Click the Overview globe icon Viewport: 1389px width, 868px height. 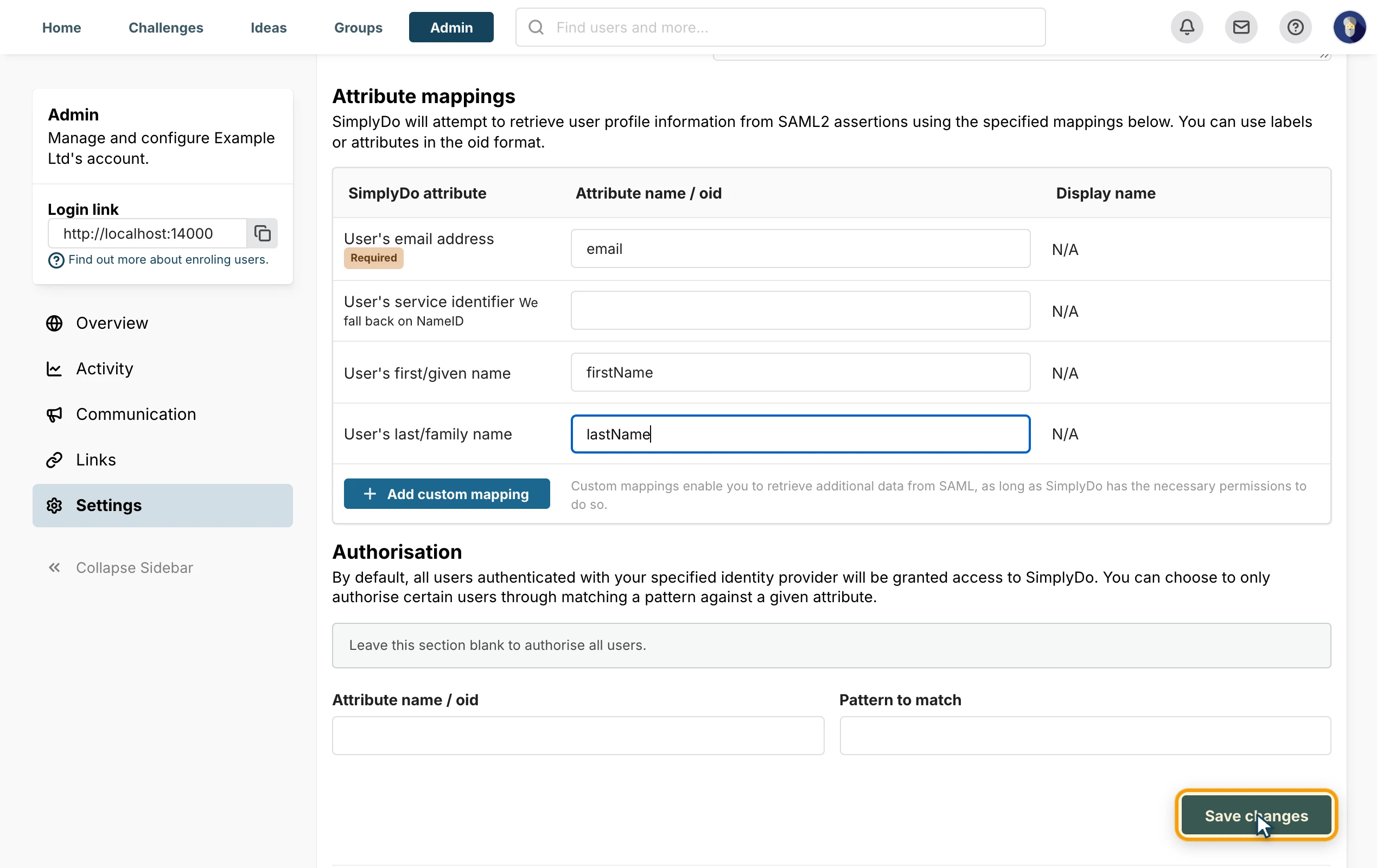coord(54,323)
